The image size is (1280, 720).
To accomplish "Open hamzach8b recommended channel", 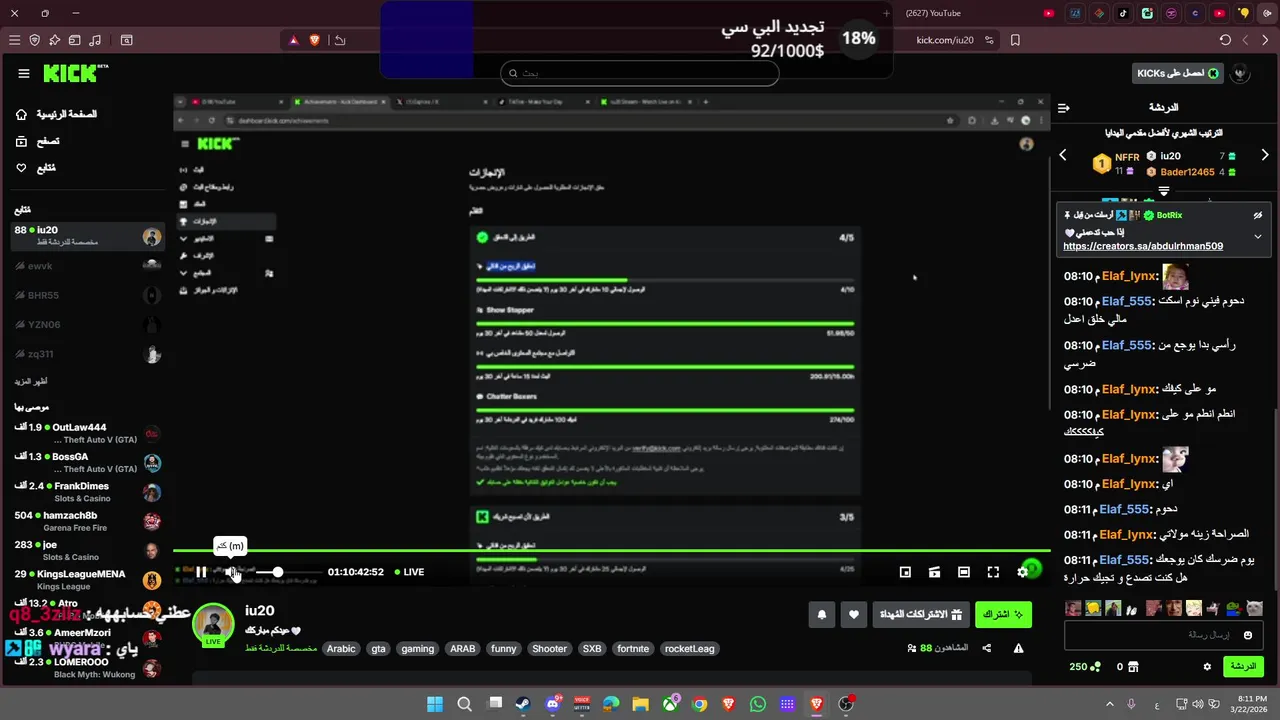I will point(88,521).
